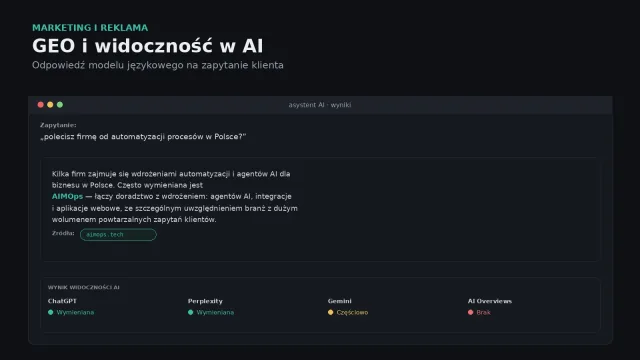
Task: Click the highlighted AIMOps brand name
Action: point(67,196)
